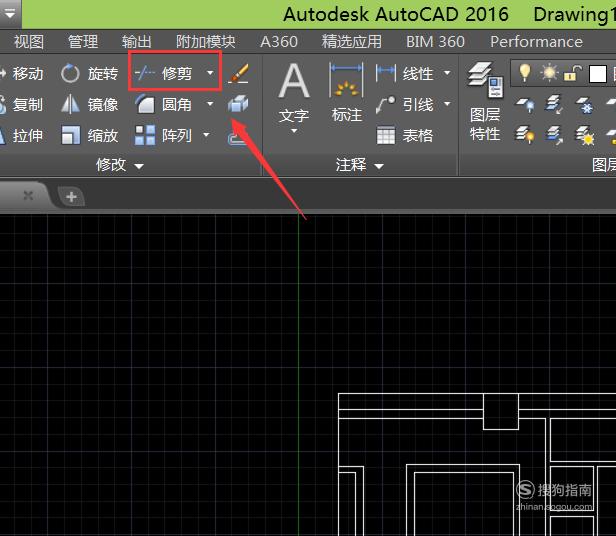This screenshot has height=536, width=616.
Task: Click the 标注 (Dimension) tool
Action: 346,92
